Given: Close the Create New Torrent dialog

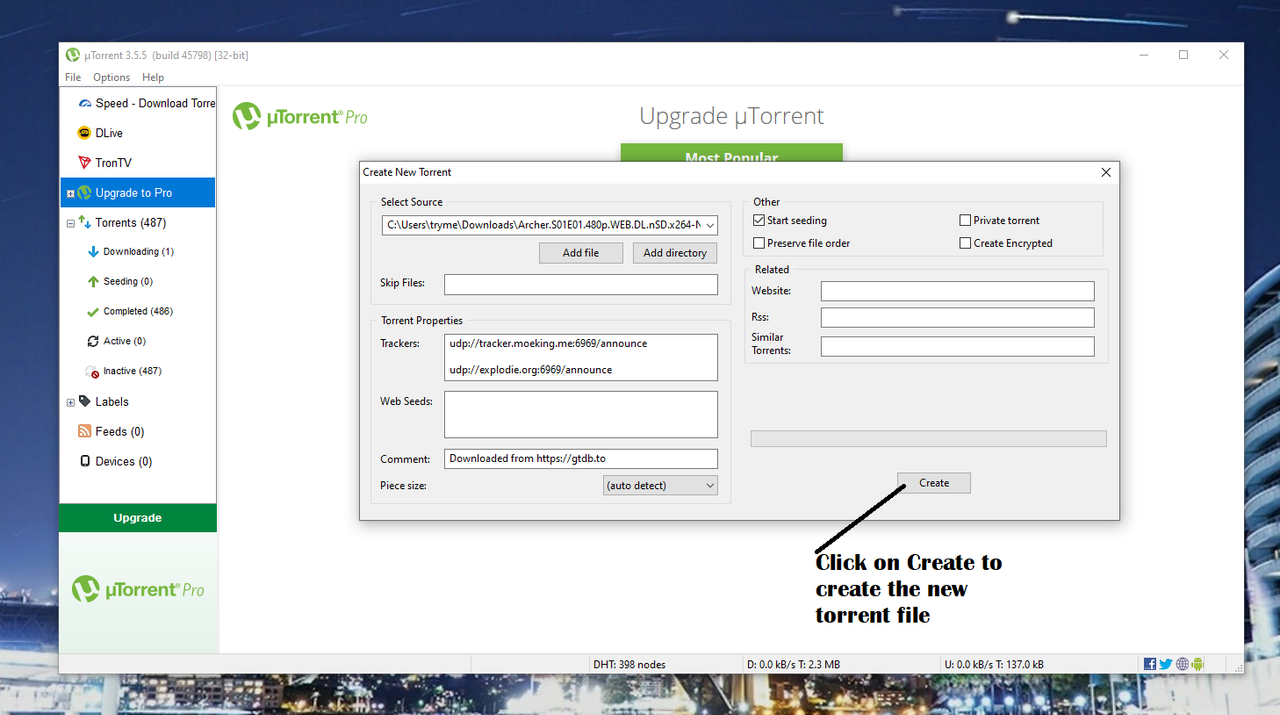Looking at the screenshot, I should click(x=1106, y=172).
